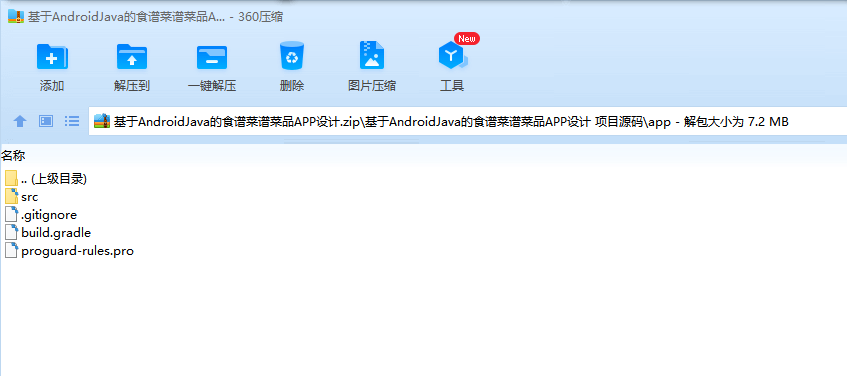This screenshot has height=376, width=847.
Task: Click the 360压缩 app icon in the title bar
Action: click(16, 17)
